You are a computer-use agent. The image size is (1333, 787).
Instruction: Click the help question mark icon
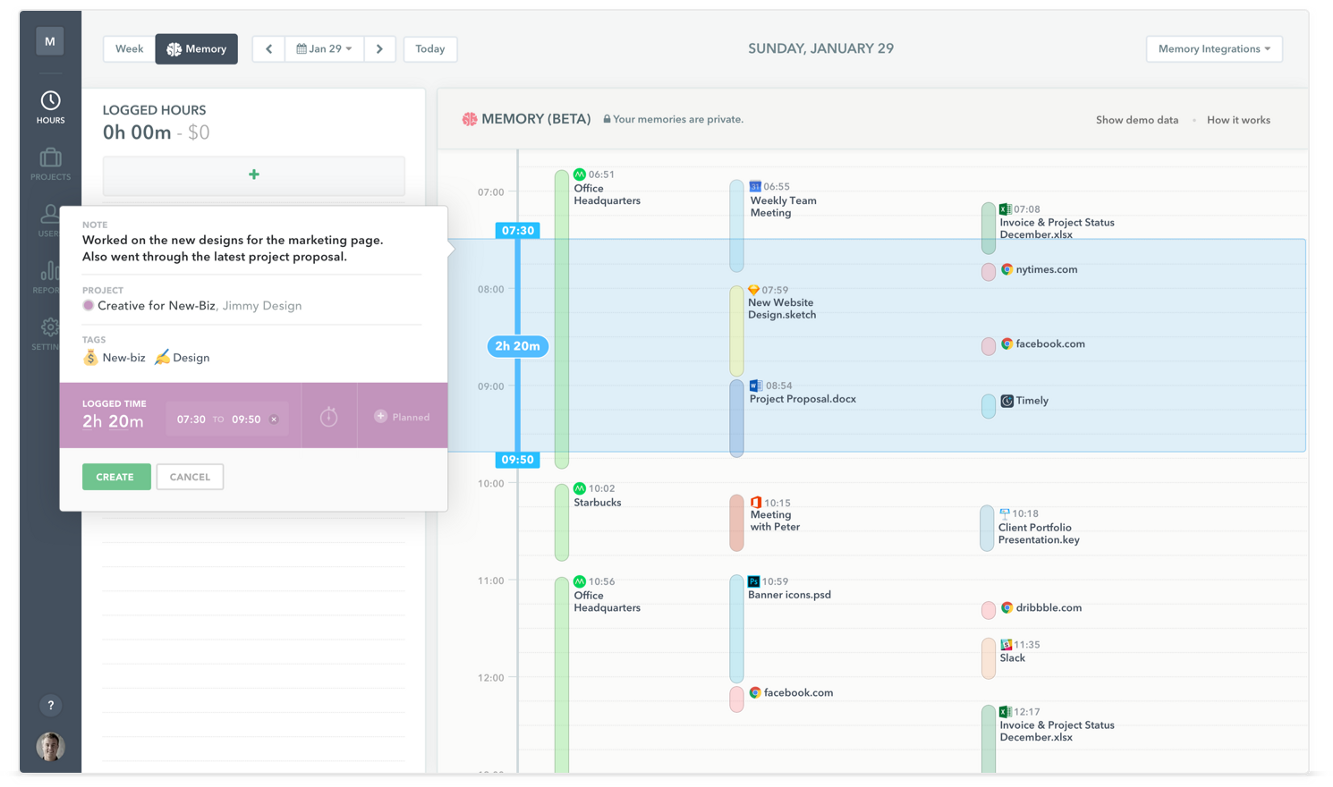tap(51, 705)
